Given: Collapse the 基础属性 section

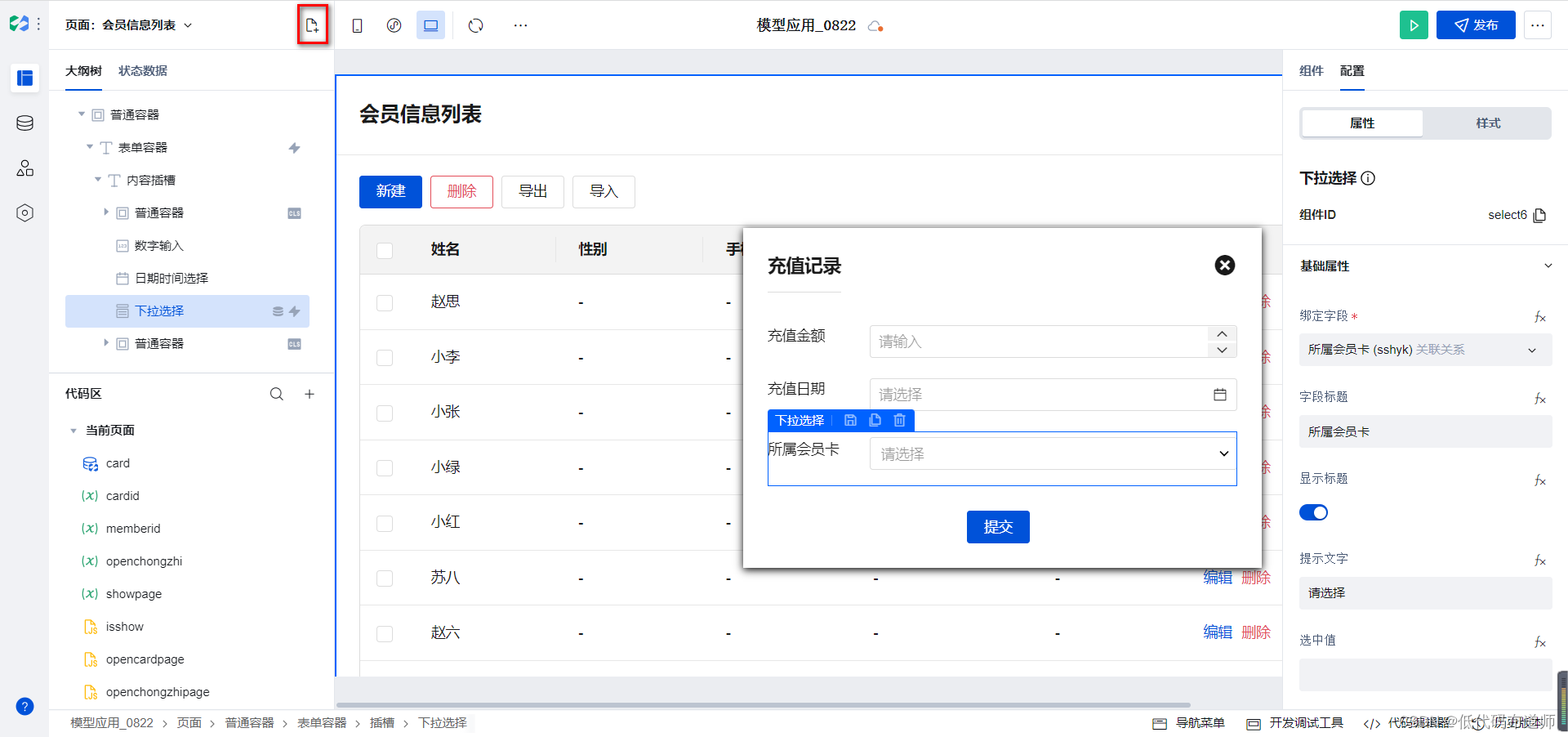Looking at the screenshot, I should tap(1548, 266).
